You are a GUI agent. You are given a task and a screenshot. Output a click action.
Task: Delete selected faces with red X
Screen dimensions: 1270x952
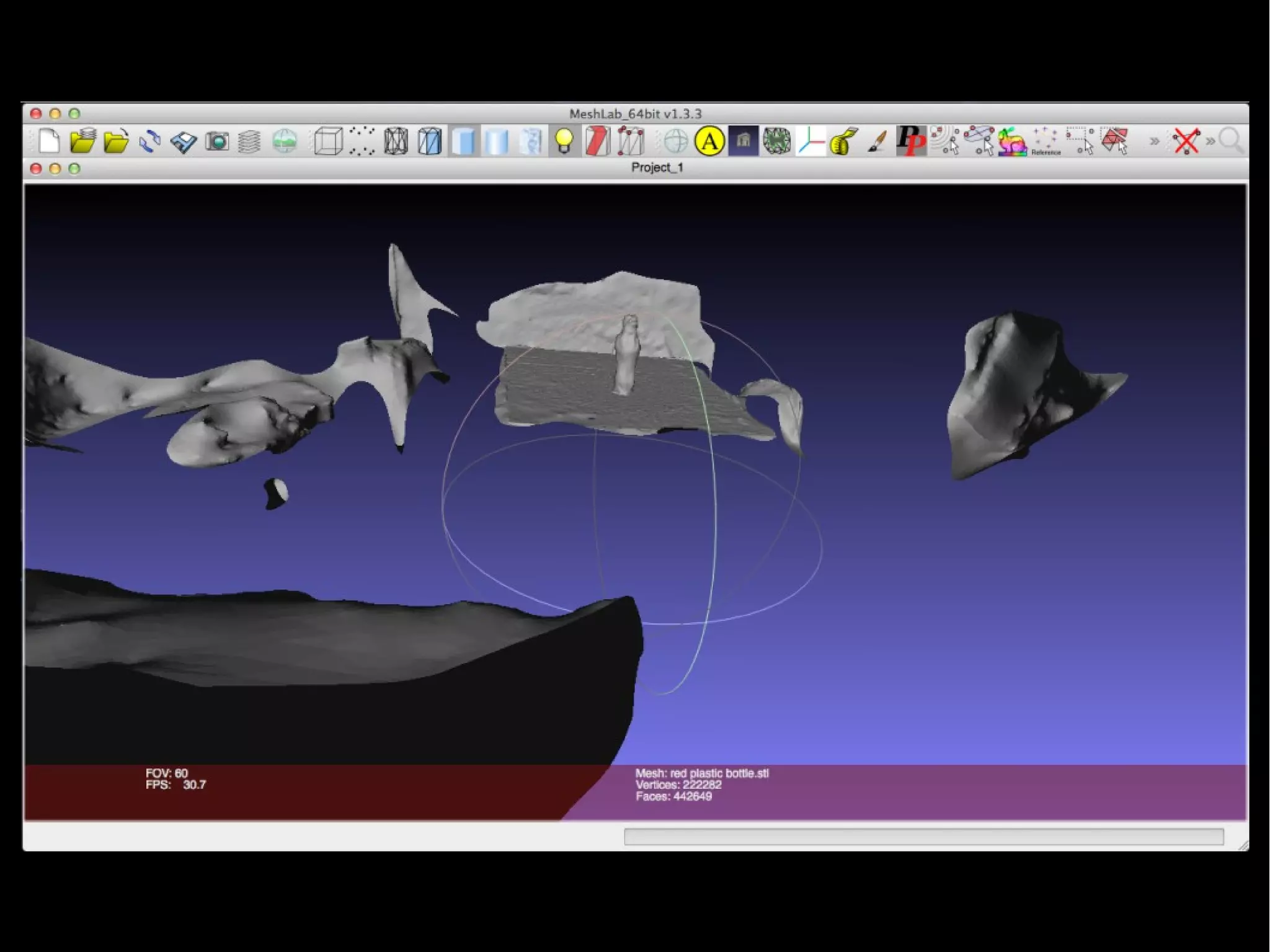[1186, 141]
